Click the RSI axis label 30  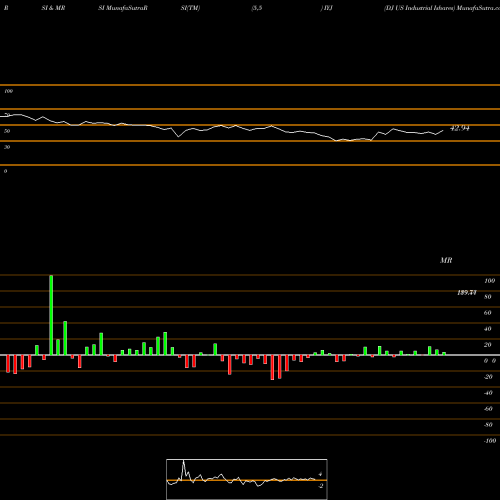point(7,147)
